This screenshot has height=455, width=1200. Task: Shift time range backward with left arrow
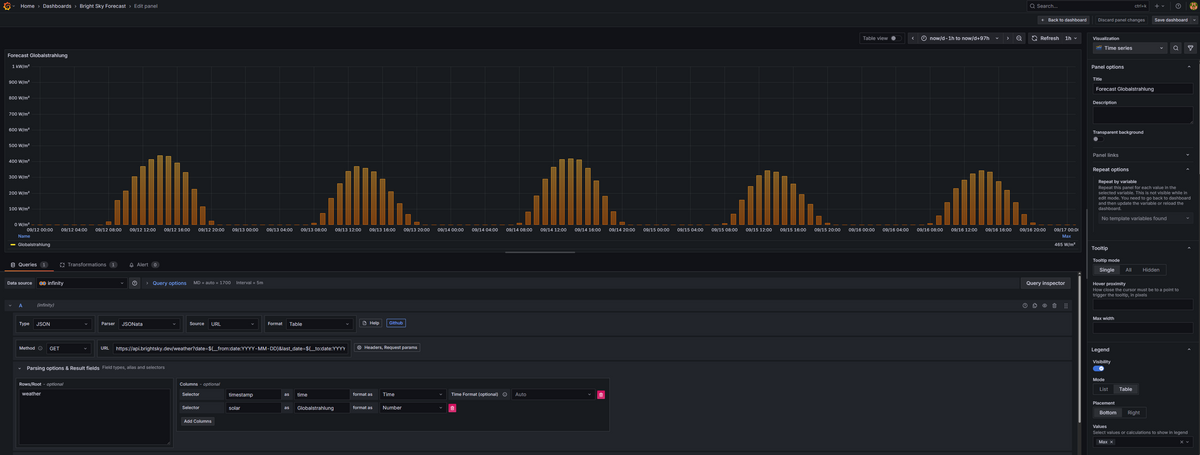(x=913, y=38)
